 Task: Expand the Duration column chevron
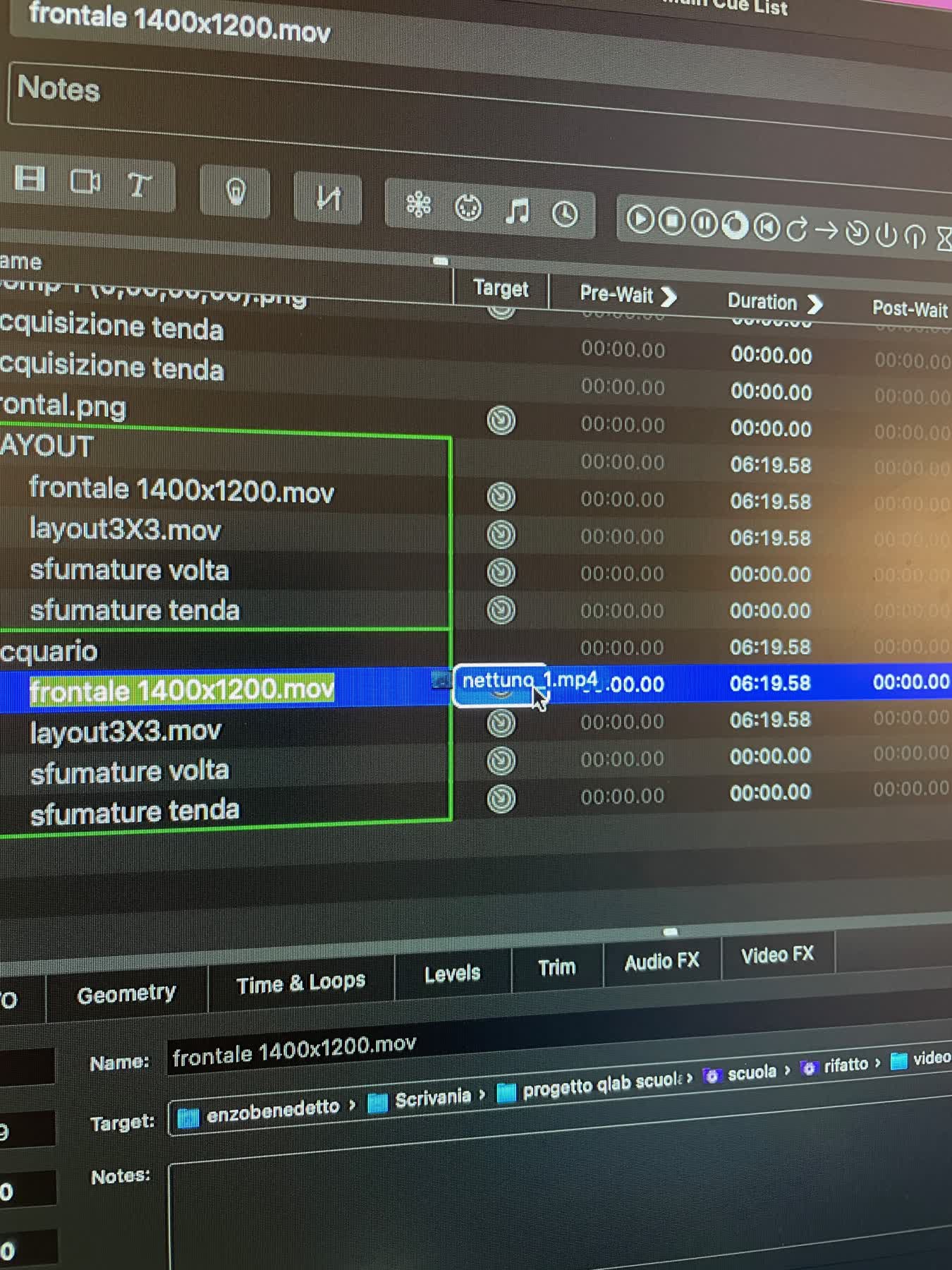point(814,304)
